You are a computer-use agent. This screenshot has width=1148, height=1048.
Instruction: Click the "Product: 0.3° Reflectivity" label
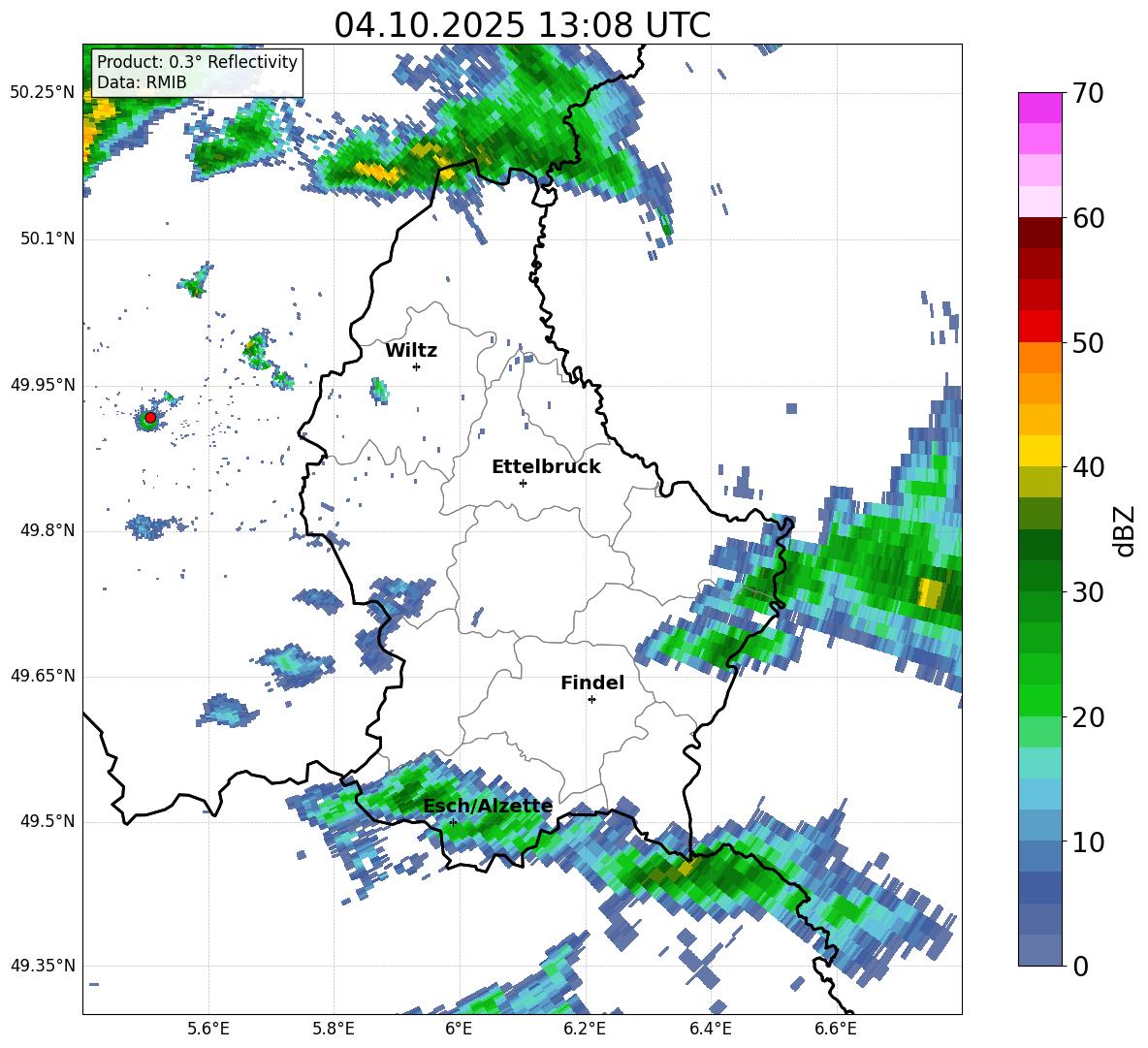click(x=197, y=61)
